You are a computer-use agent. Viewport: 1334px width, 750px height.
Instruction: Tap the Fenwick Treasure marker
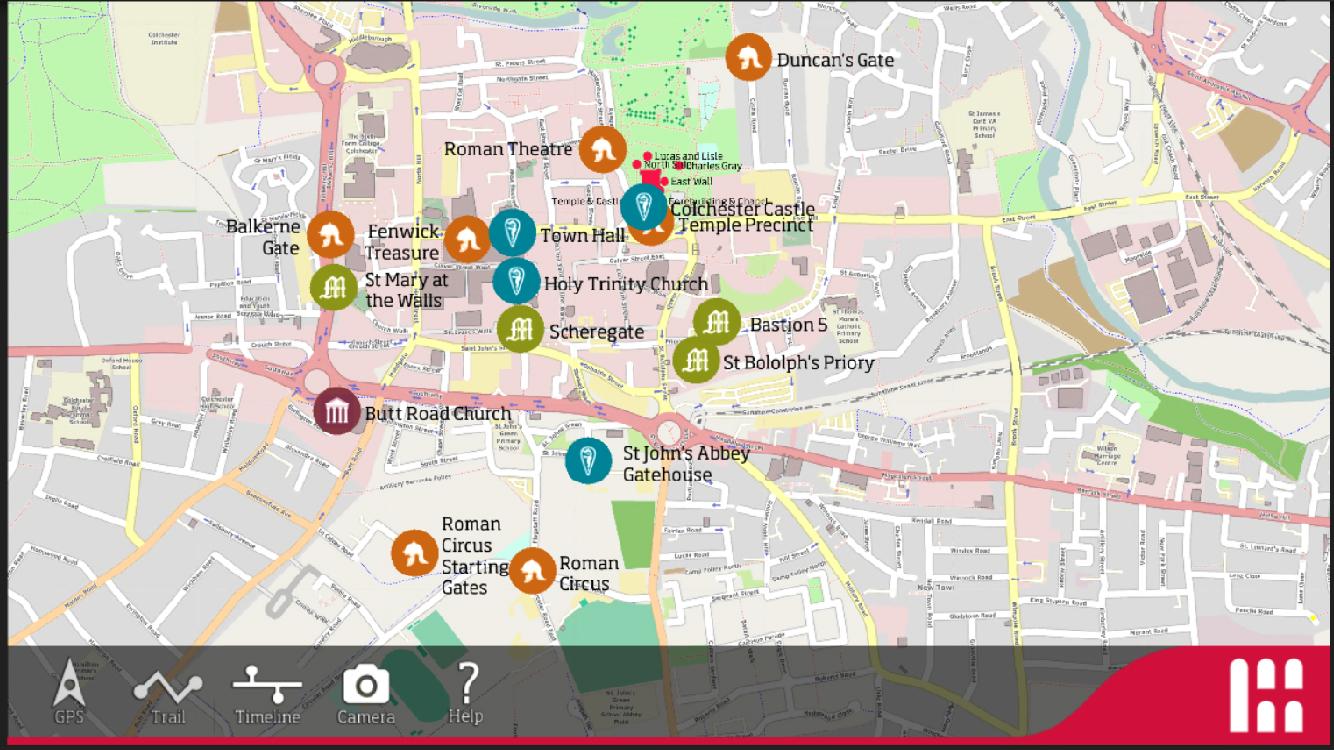point(467,240)
